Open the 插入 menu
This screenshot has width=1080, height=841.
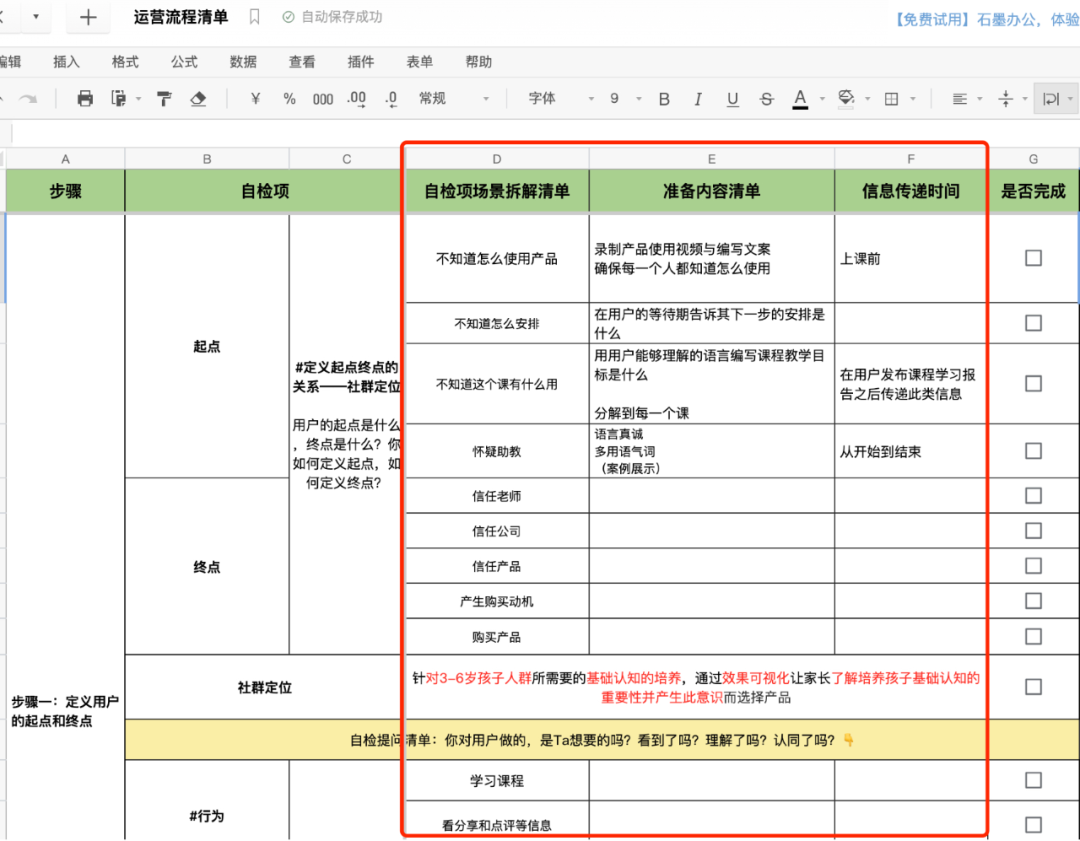66,62
